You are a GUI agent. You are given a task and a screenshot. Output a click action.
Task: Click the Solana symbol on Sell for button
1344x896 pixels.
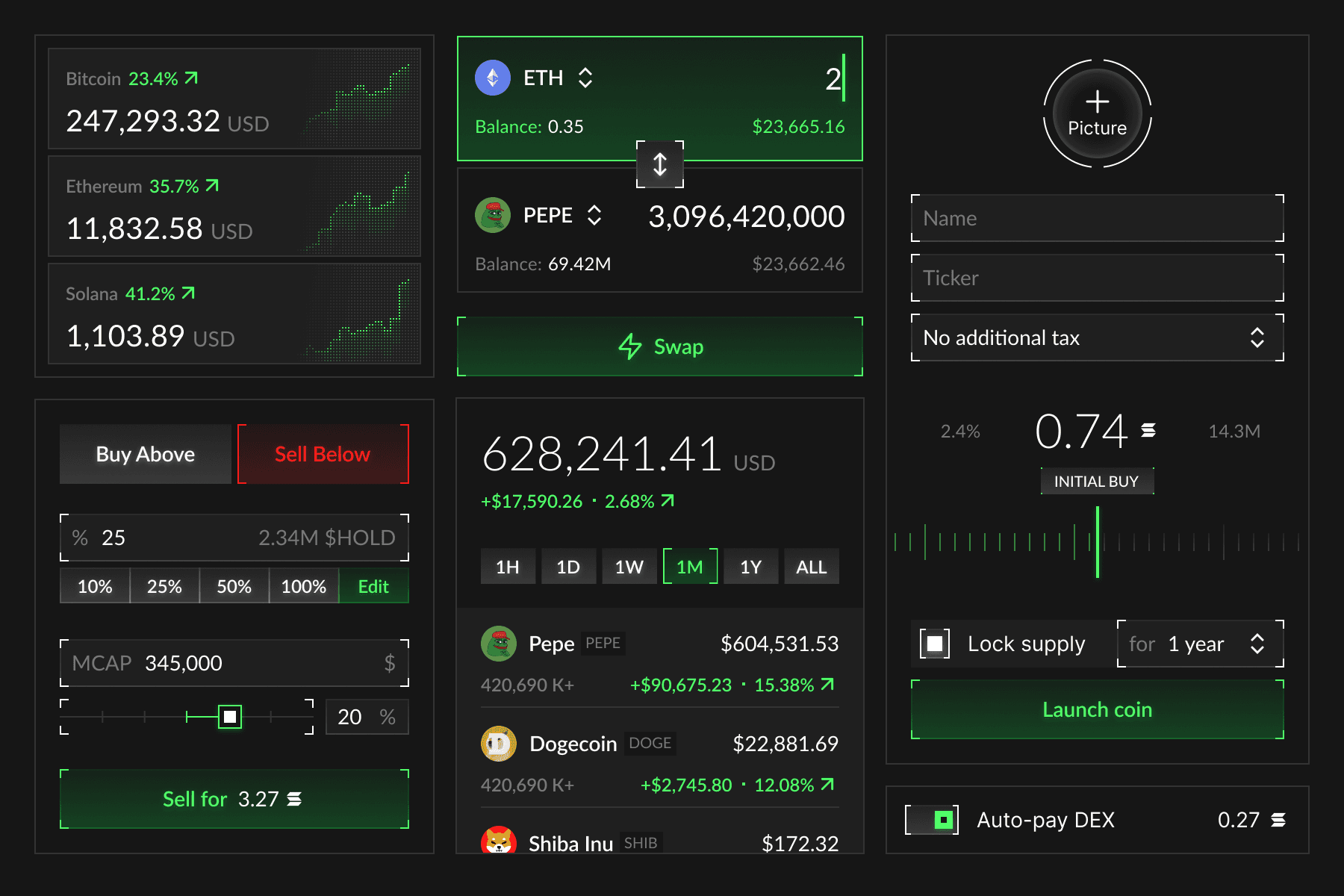tap(294, 799)
